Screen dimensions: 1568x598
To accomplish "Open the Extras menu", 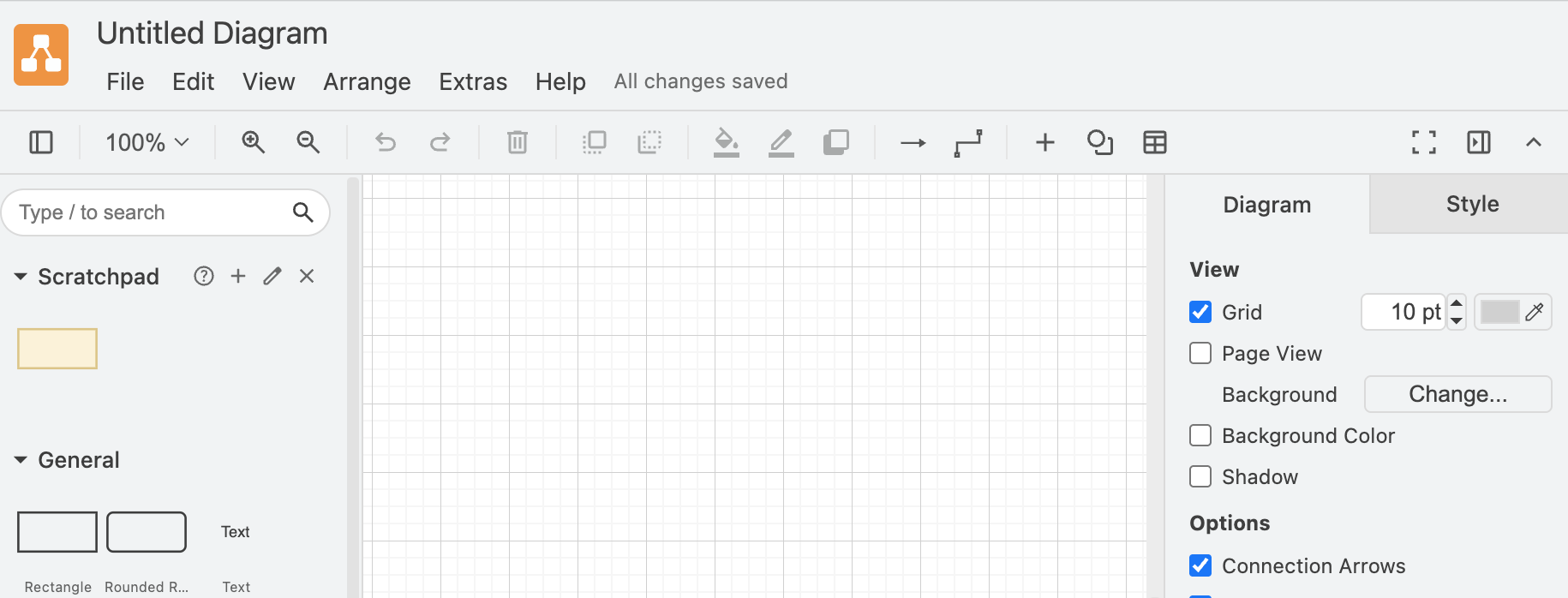I will click(472, 81).
